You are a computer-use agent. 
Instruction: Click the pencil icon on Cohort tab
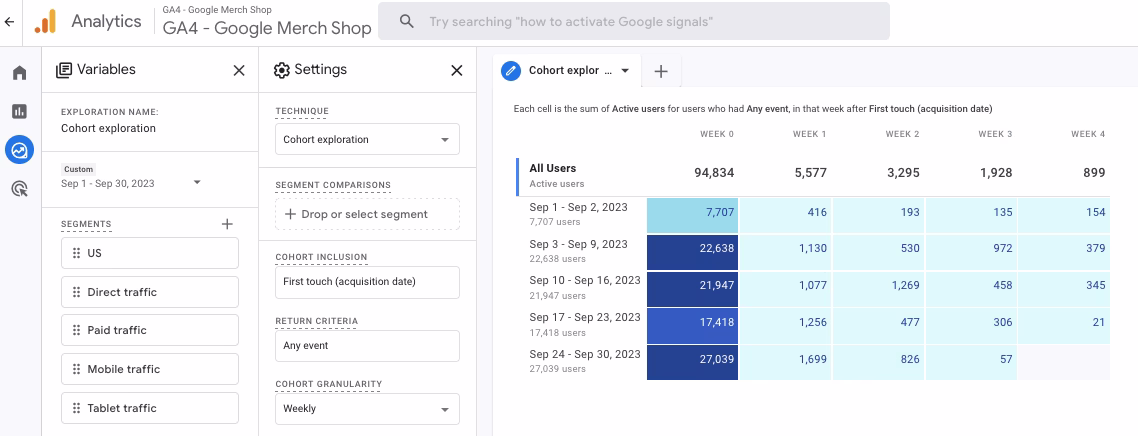coord(512,70)
